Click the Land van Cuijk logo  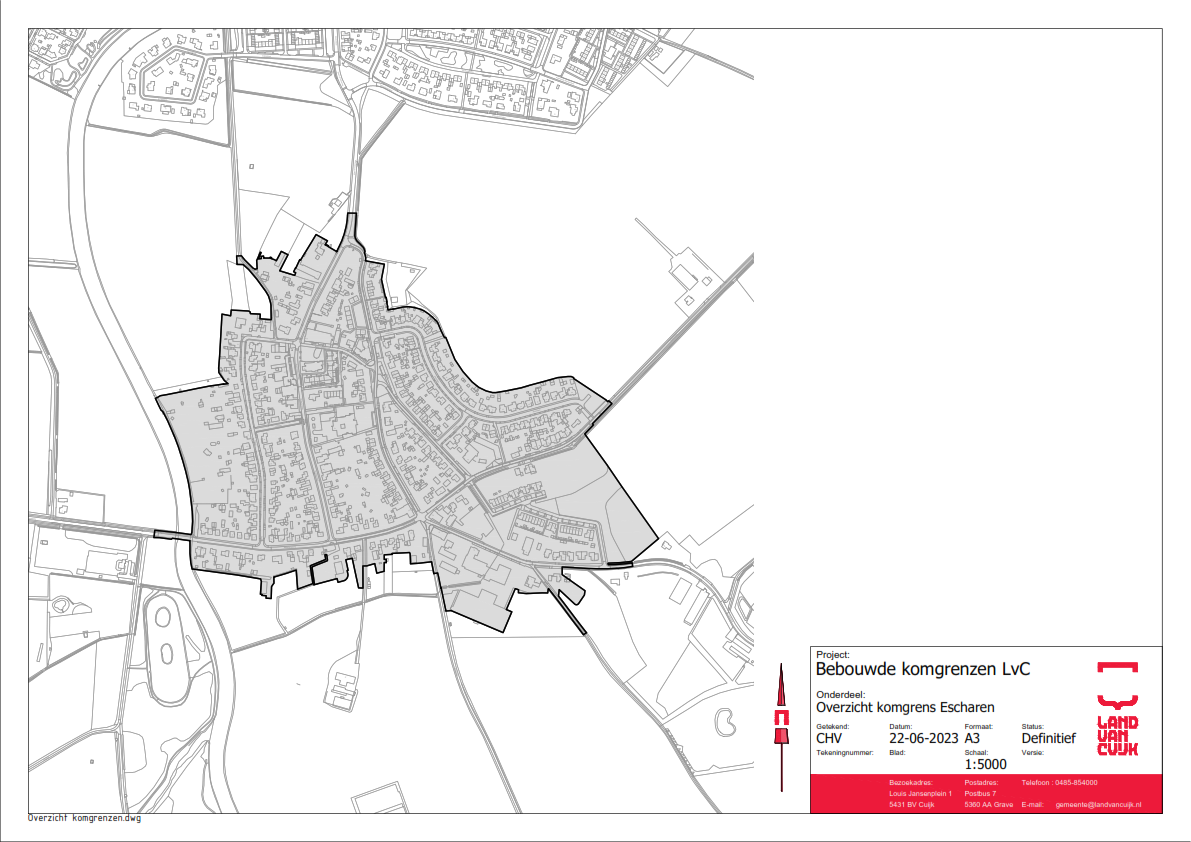tap(1117, 735)
